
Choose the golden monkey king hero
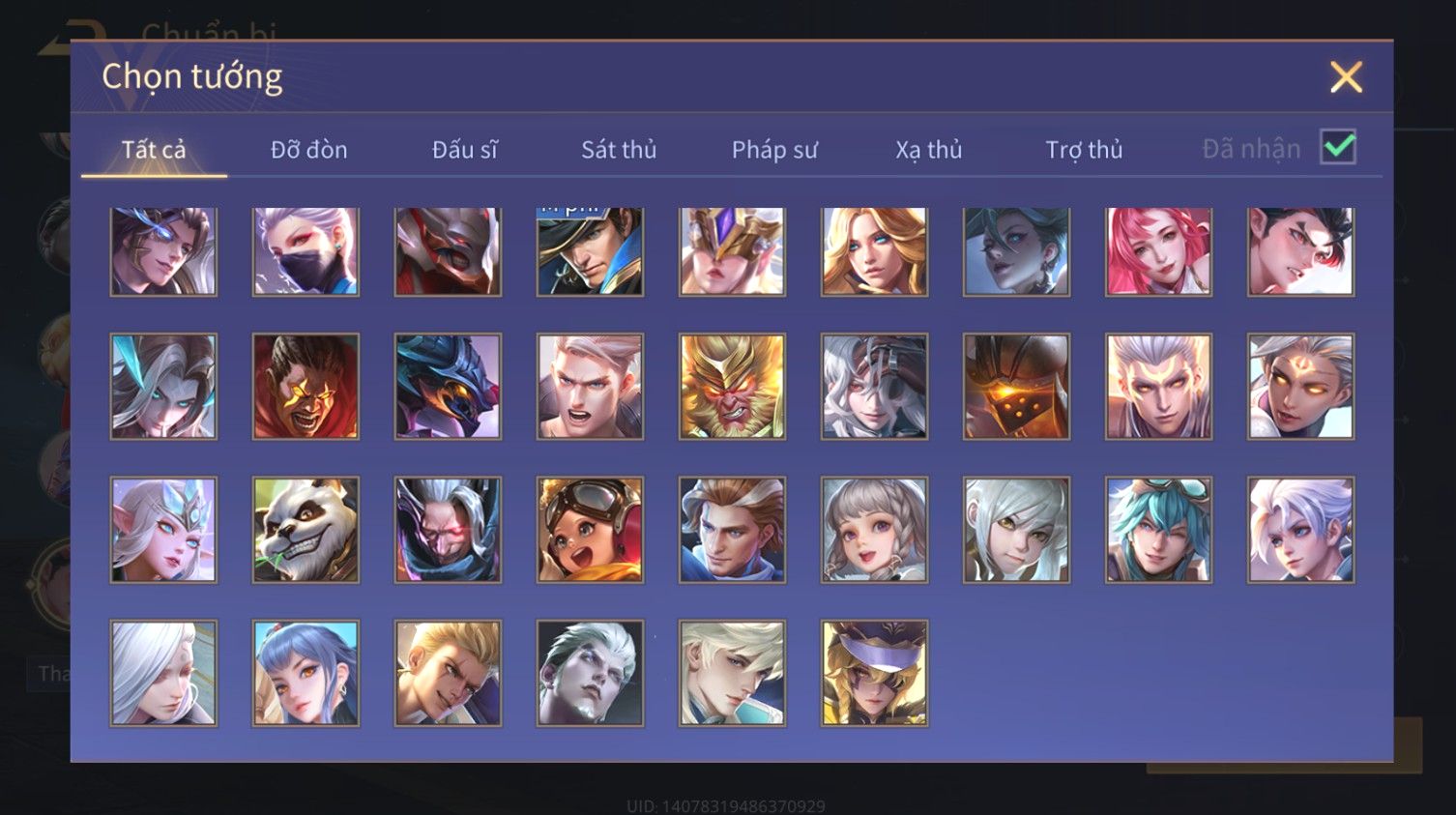(x=732, y=387)
